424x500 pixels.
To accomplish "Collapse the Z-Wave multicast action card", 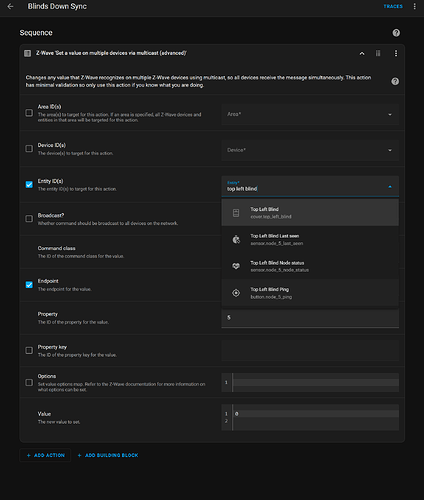I will [x=362, y=53].
